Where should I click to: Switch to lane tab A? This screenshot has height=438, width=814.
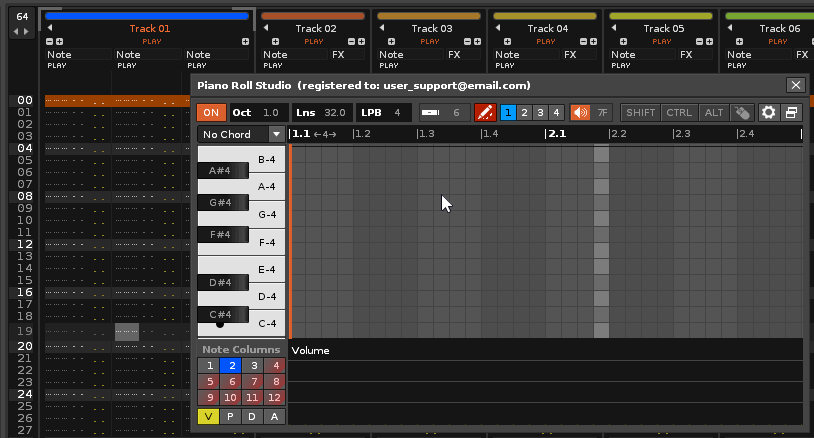274,417
